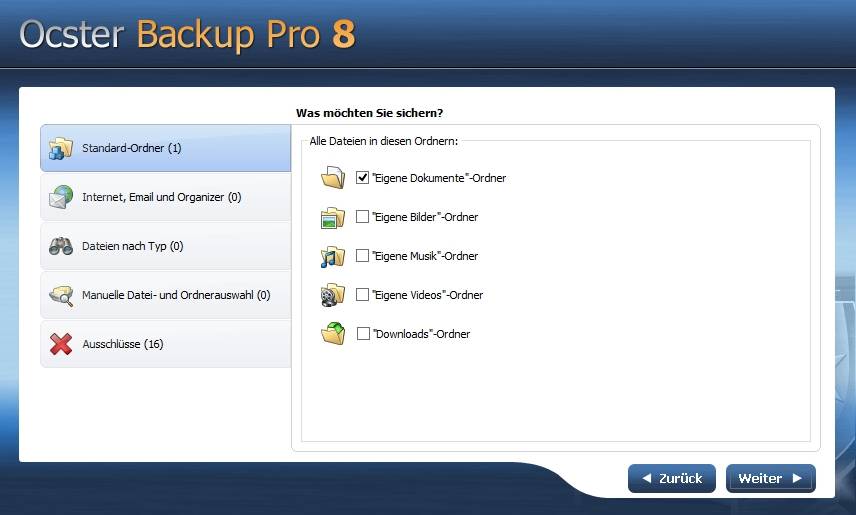Go back with the Zurück button
The image size is (856, 515).
[x=671, y=478]
